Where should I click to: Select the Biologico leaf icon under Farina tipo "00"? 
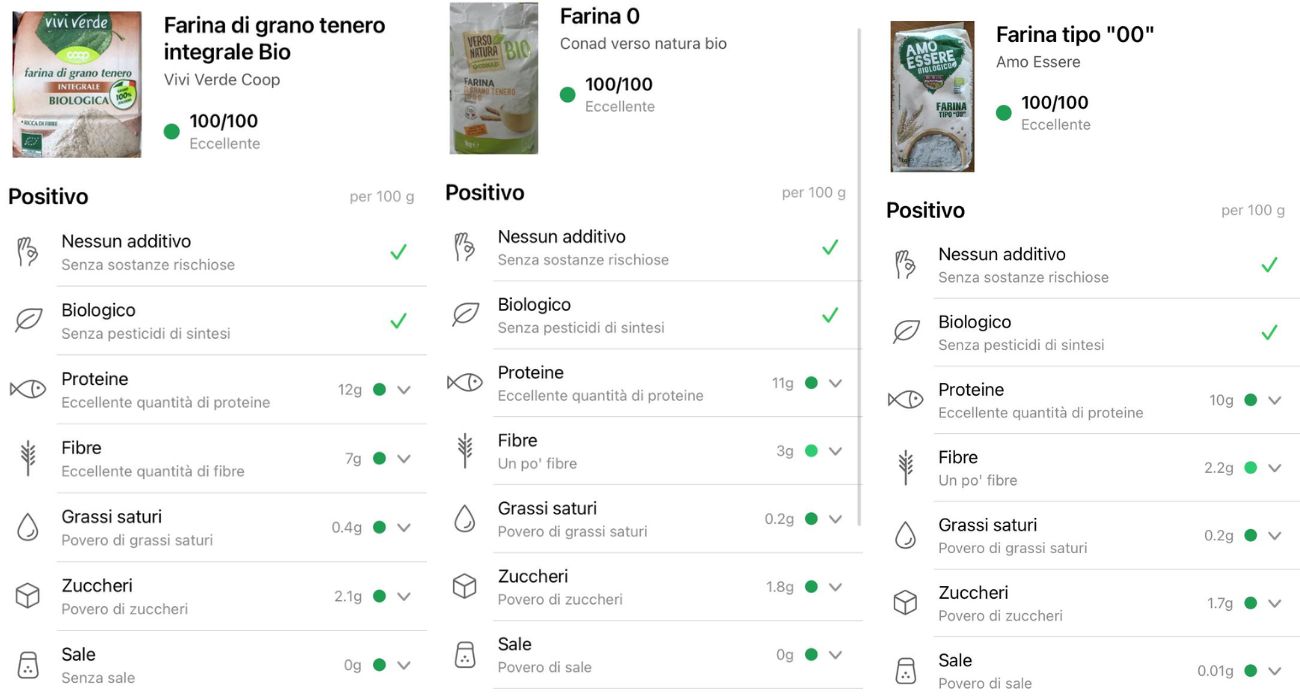pyautogui.click(x=905, y=331)
